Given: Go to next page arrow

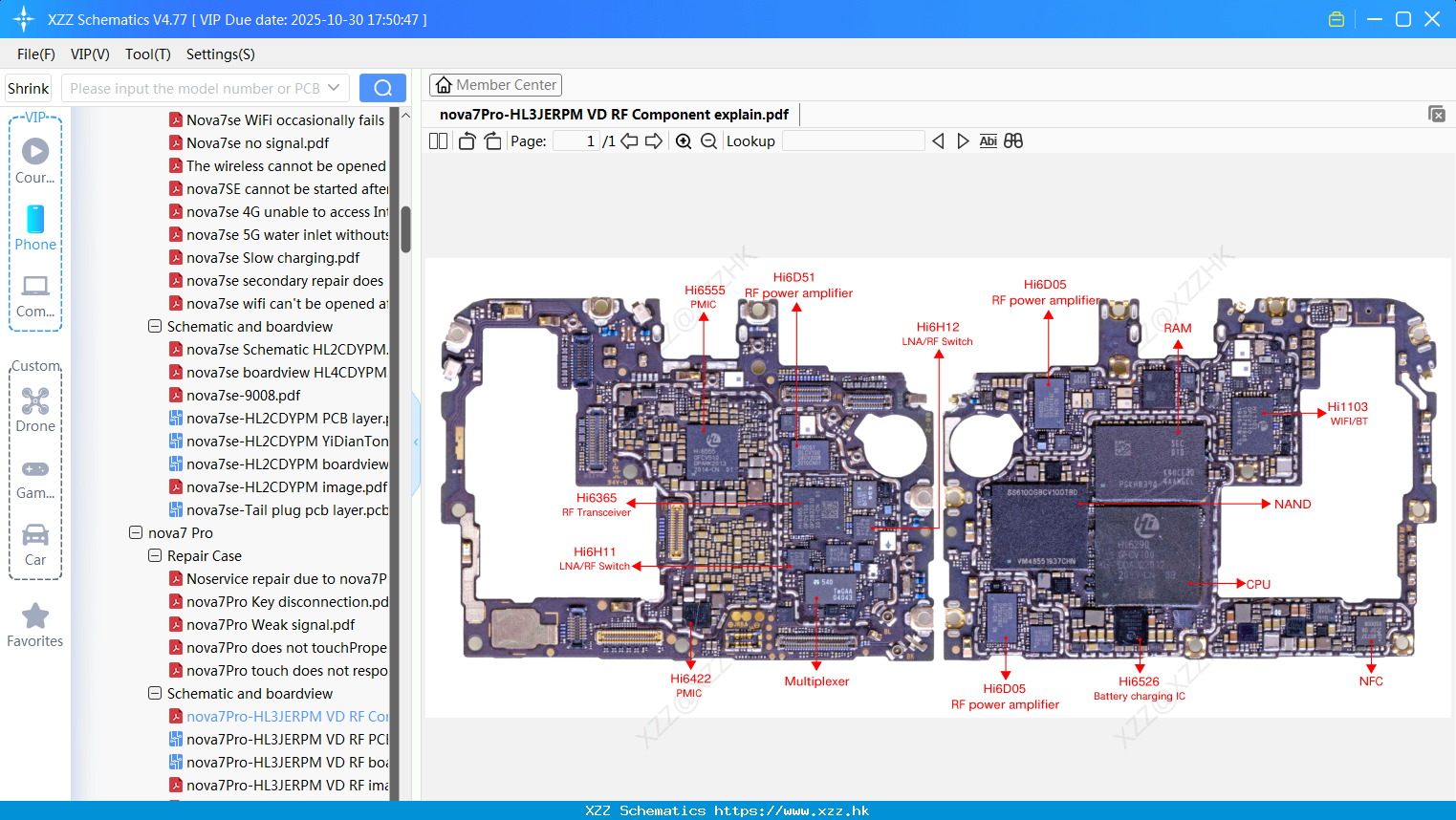Looking at the screenshot, I should [x=654, y=141].
